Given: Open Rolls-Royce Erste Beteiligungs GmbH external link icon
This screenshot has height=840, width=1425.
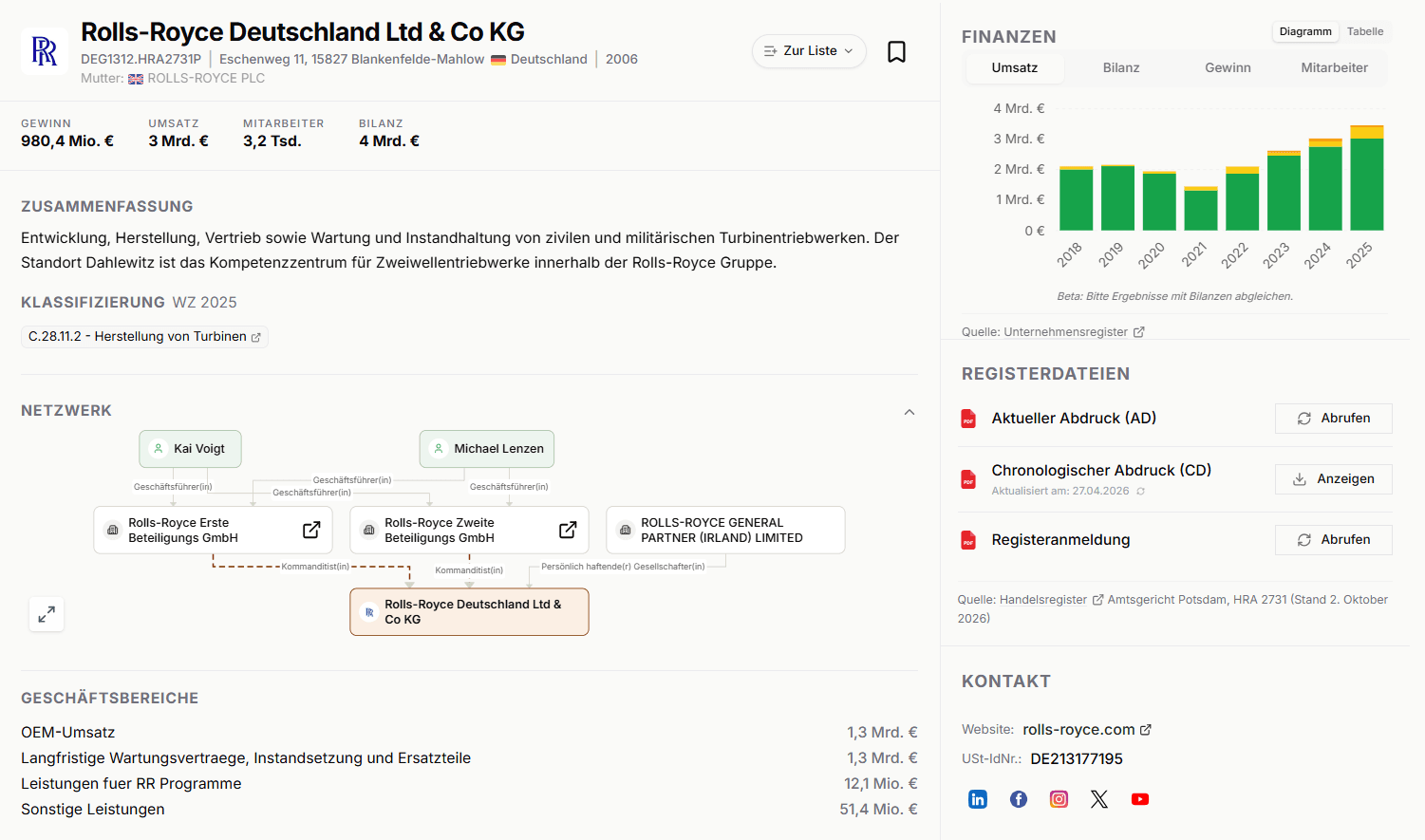Looking at the screenshot, I should pos(311,531).
